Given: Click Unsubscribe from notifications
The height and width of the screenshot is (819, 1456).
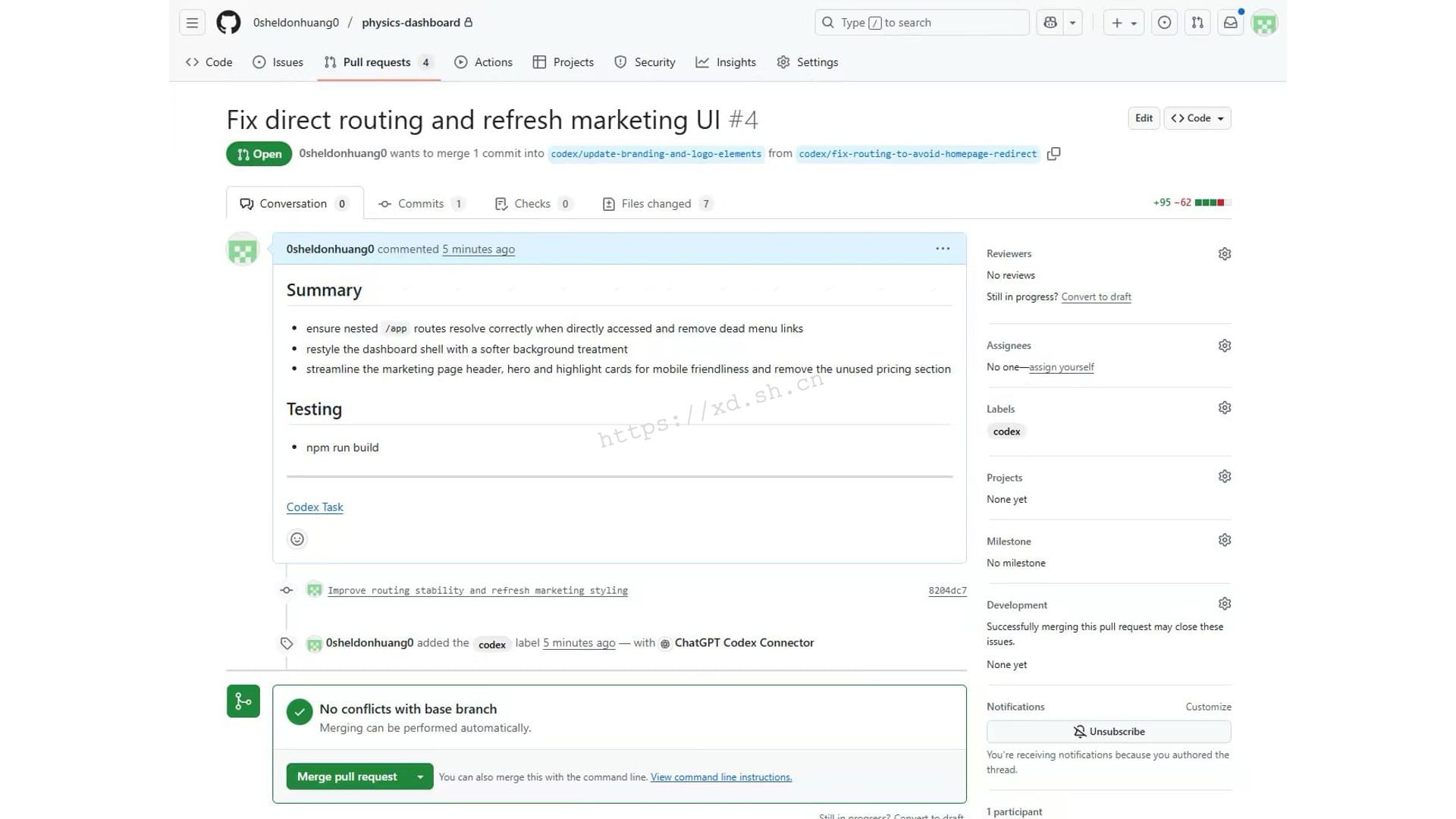Looking at the screenshot, I should click(1108, 732).
